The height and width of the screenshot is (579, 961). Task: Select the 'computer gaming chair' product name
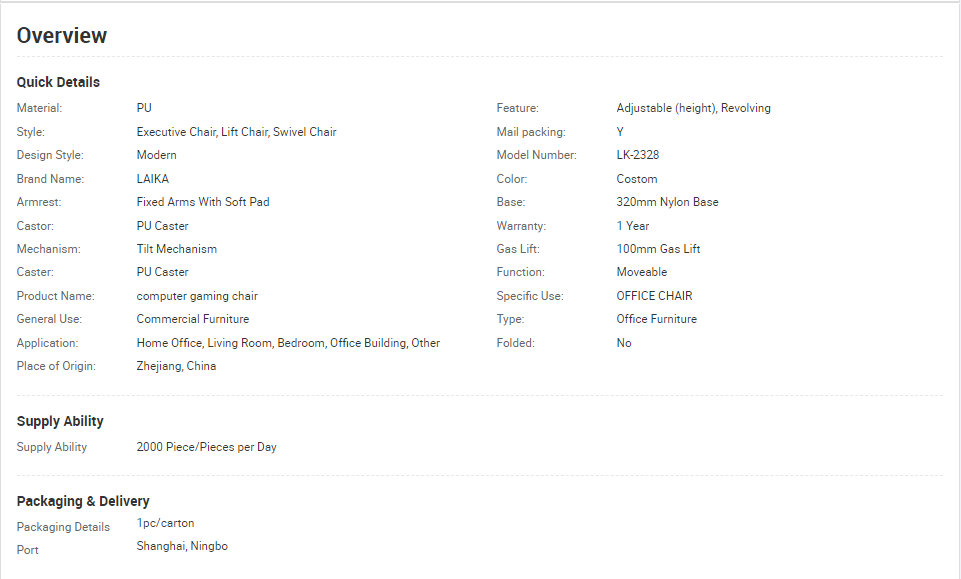197,296
